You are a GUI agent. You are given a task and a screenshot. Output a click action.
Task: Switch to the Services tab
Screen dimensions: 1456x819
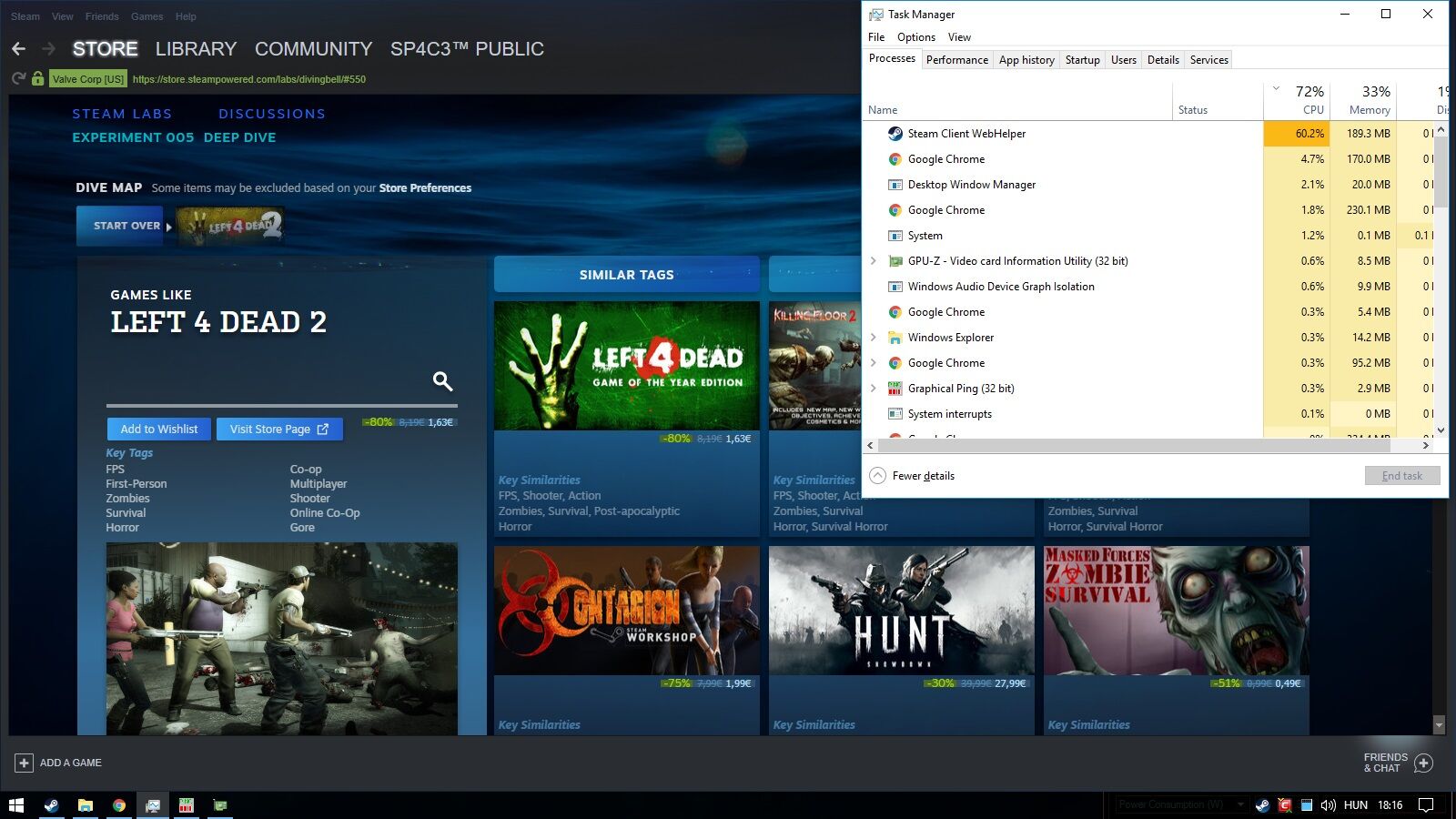[x=1209, y=60]
